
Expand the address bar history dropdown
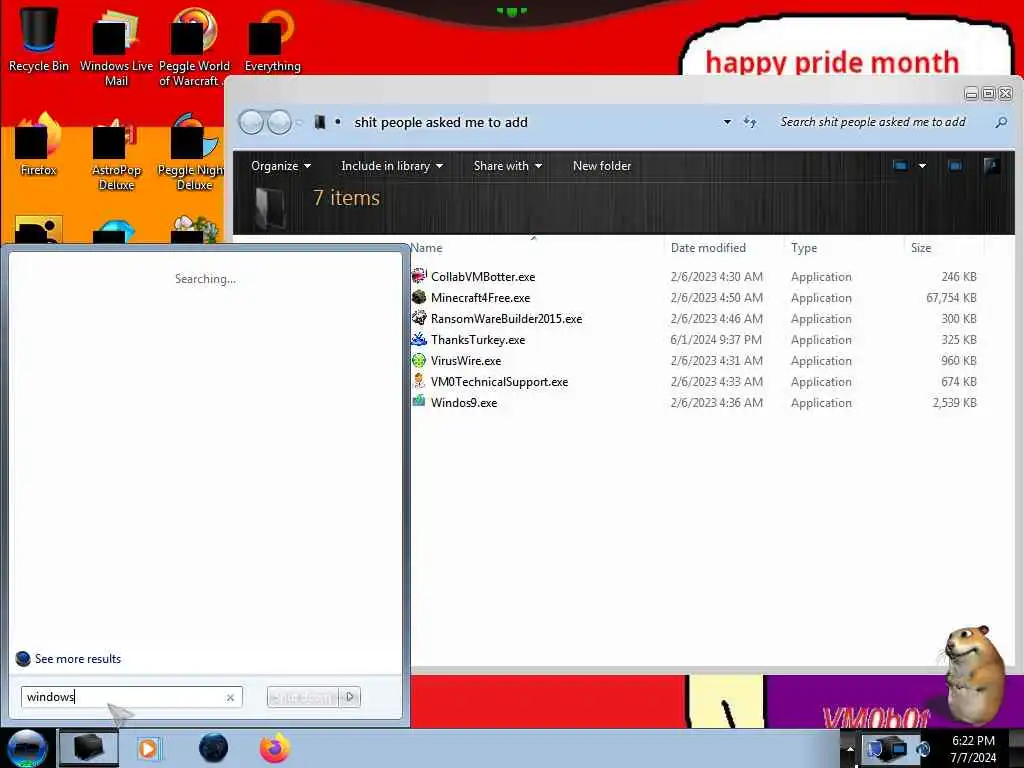[727, 122]
